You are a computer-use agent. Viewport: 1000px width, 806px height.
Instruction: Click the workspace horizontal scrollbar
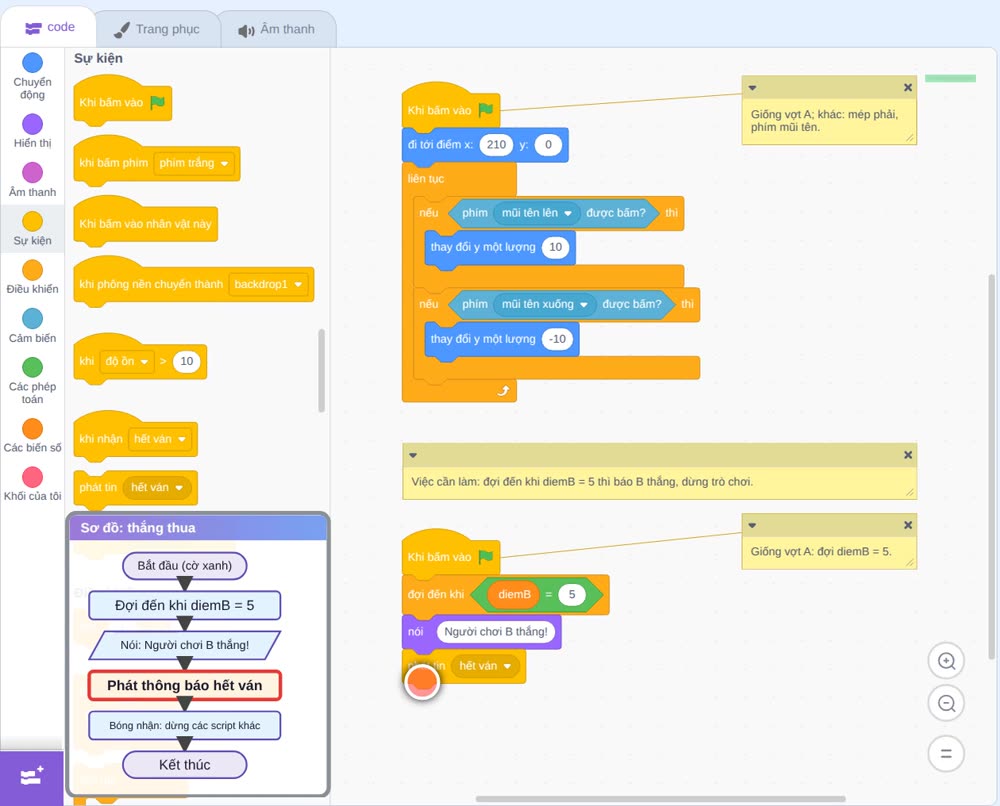pyautogui.click(x=661, y=799)
